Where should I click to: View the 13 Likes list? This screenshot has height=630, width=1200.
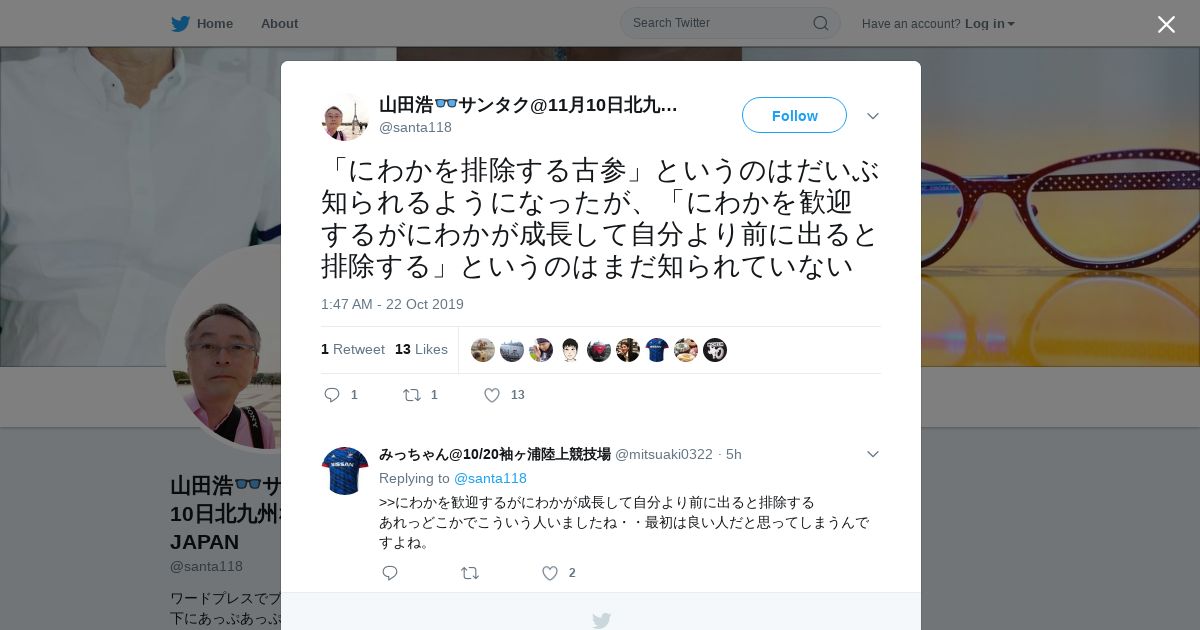pos(421,349)
